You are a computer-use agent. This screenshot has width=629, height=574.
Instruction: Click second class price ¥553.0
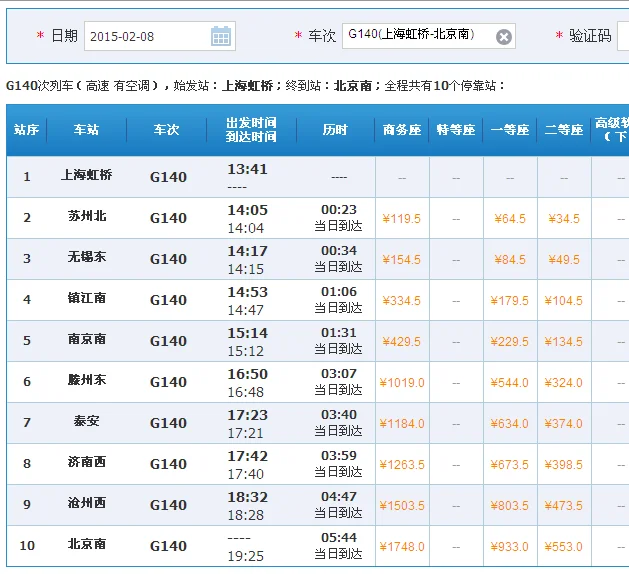564,547
